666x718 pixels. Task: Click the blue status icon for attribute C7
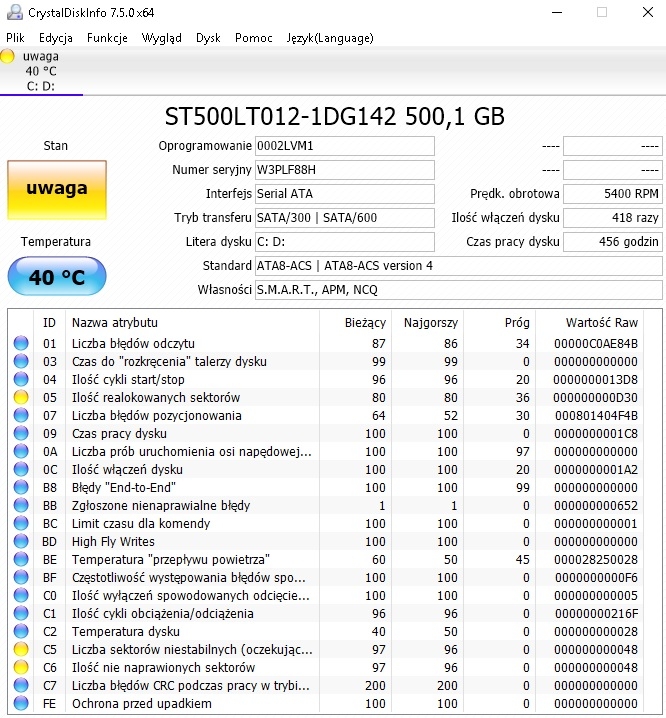[x=21, y=685]
